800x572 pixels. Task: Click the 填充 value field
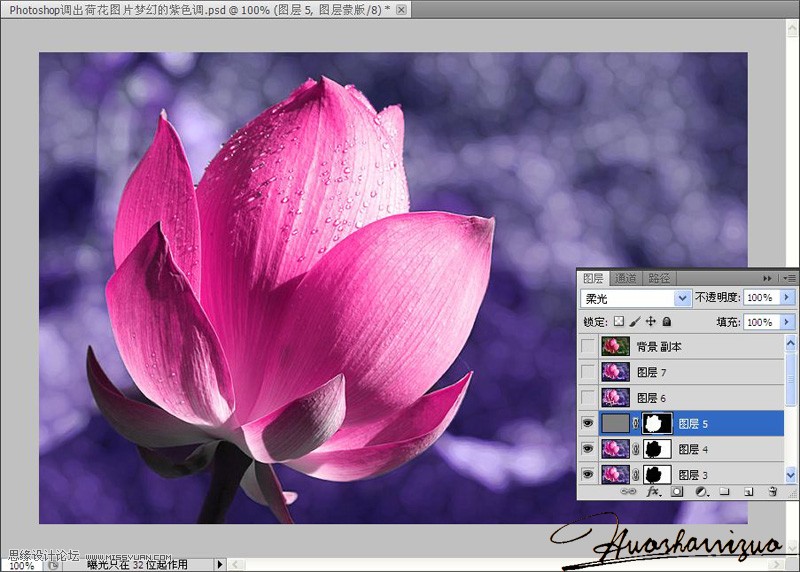[761, 322]
